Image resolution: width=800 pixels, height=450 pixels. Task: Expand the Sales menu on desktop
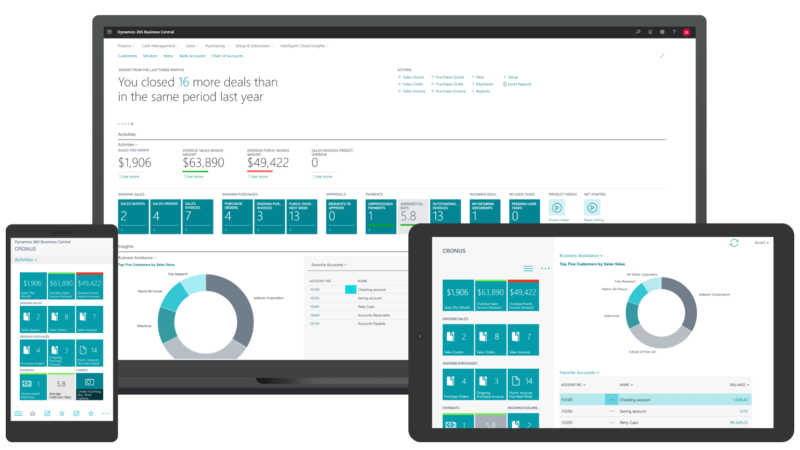coord(192,46)
